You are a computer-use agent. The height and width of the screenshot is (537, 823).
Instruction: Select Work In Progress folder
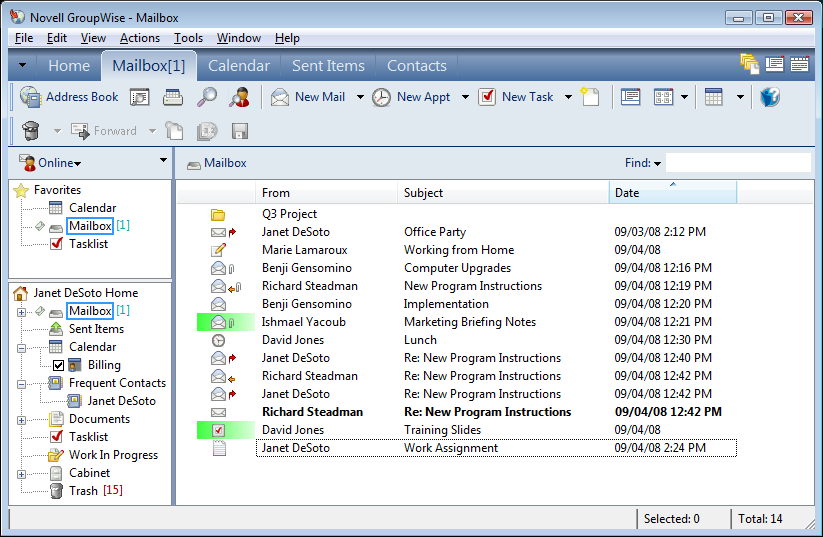pyautogui.click(x=113, y=455)
